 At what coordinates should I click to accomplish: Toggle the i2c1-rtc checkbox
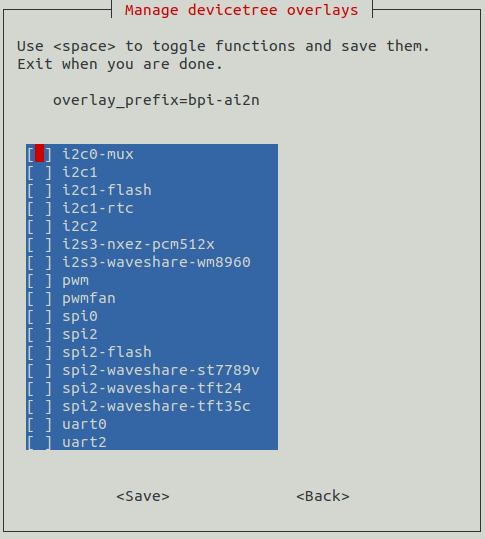tap(40, 208)
